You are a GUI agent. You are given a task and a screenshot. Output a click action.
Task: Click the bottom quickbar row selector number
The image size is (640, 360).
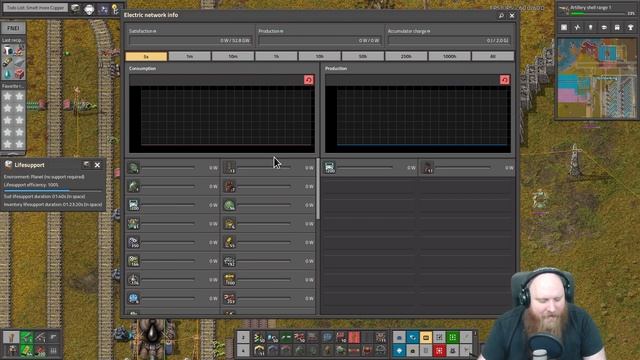pos(243,350)
